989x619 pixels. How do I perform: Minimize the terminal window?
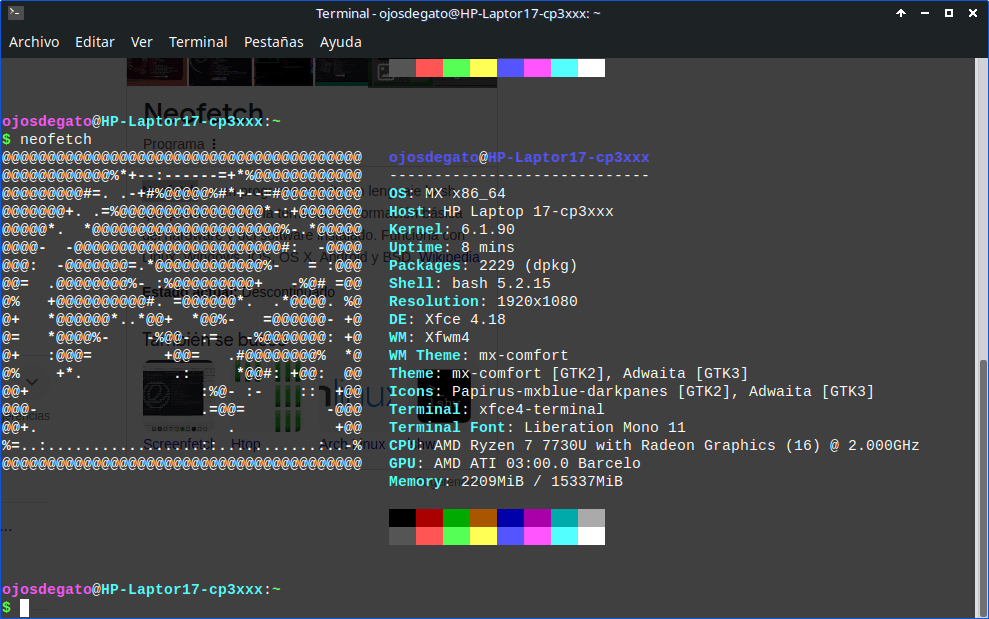coord(925,13)
